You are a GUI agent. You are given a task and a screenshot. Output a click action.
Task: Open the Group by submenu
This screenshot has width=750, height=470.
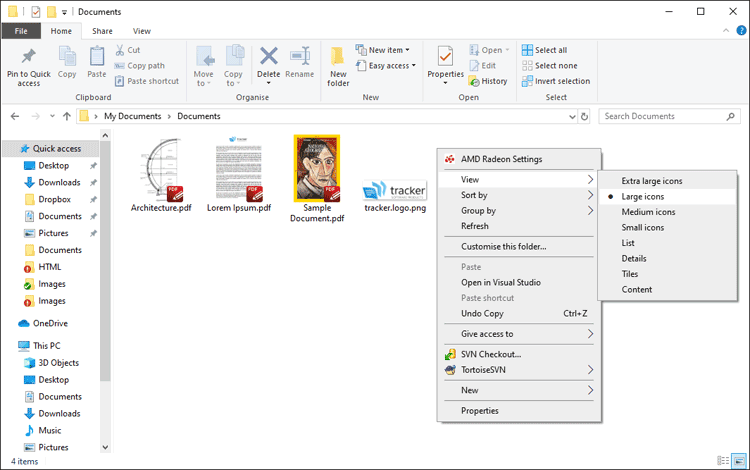pos(519,211)
